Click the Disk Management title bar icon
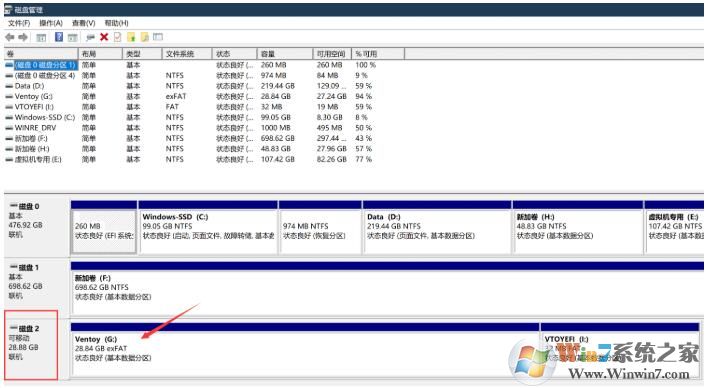 pyautogui.click(x=8, y=9)
